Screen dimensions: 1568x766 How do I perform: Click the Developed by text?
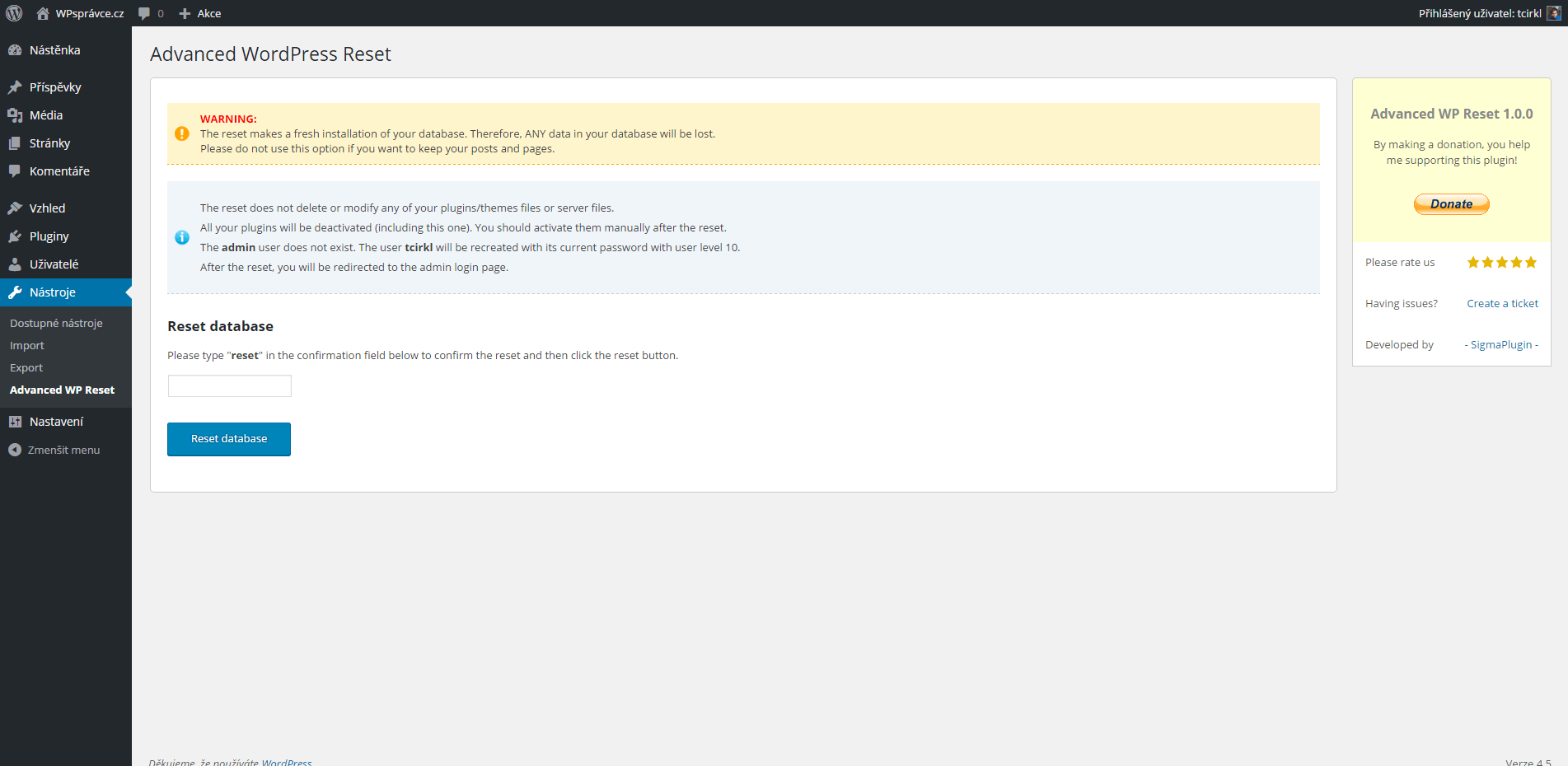(1399, 345)
